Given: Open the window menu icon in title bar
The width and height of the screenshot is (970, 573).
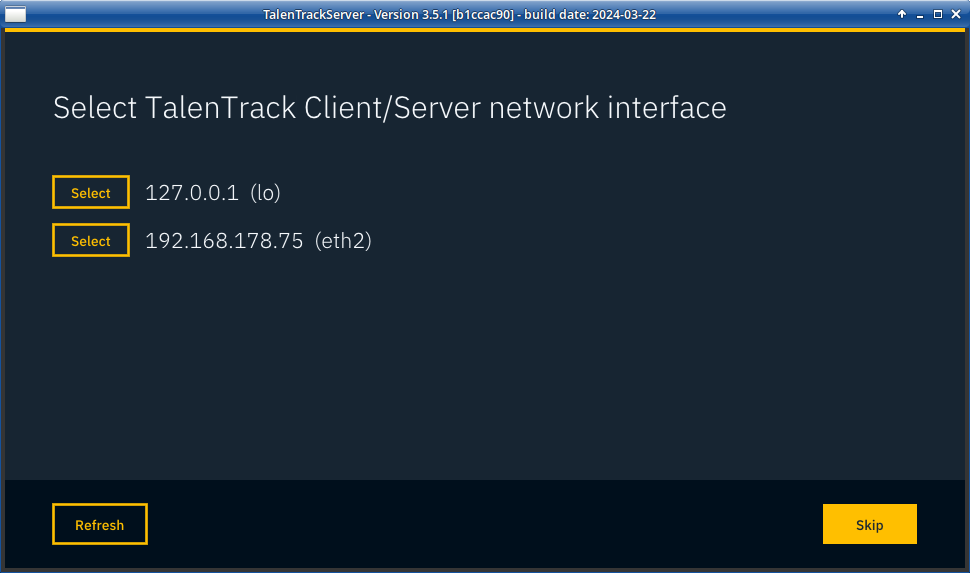Looking at the screenshot, I should (x=15, y=14).
